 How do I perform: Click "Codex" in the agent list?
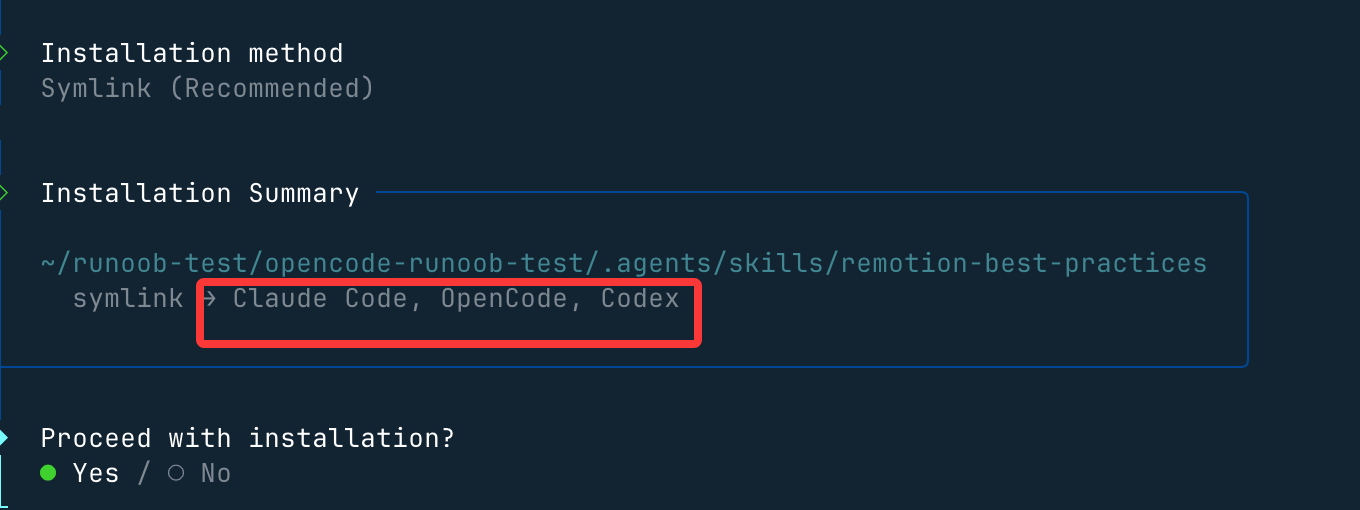(x=640, y=299)
